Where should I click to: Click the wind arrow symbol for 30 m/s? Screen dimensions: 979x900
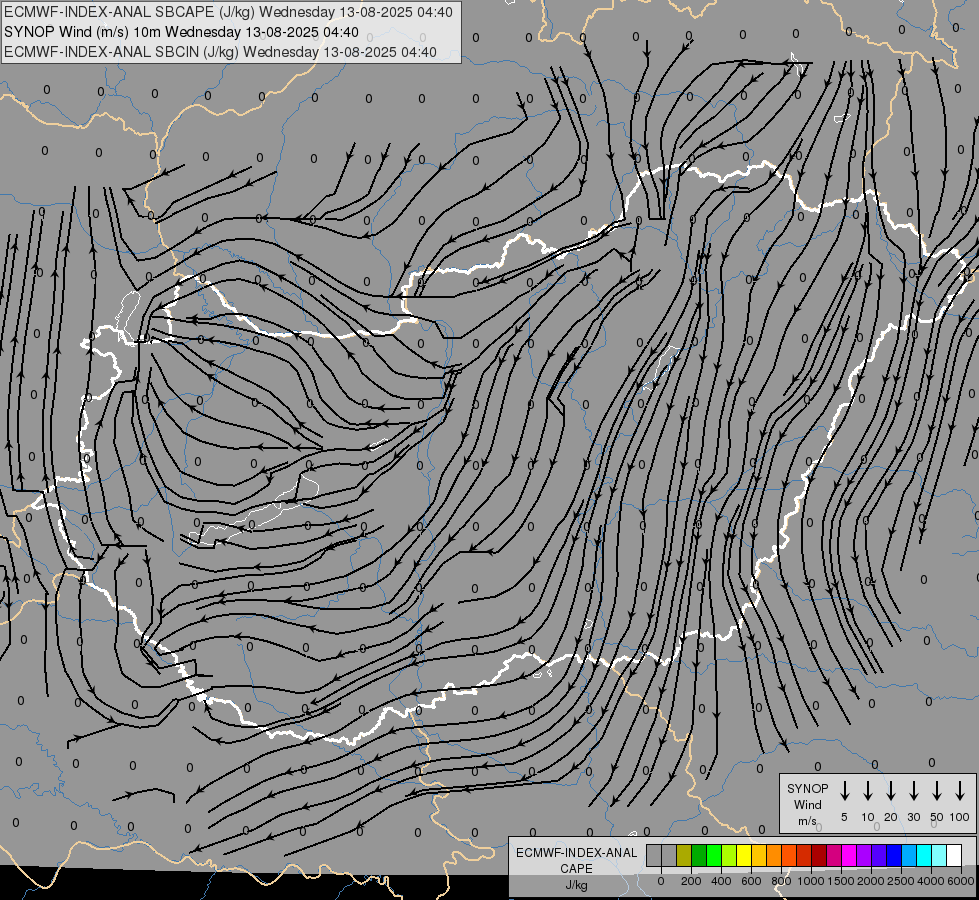[913, 791]
